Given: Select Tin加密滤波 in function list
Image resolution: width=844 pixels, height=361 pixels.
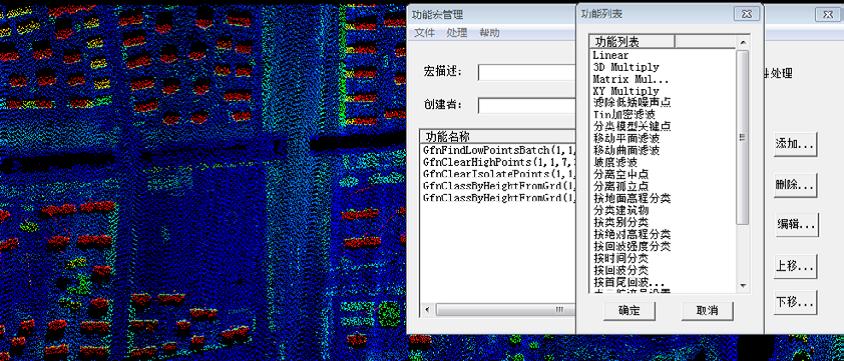Looking at the screenshot, I should (624, 114).
